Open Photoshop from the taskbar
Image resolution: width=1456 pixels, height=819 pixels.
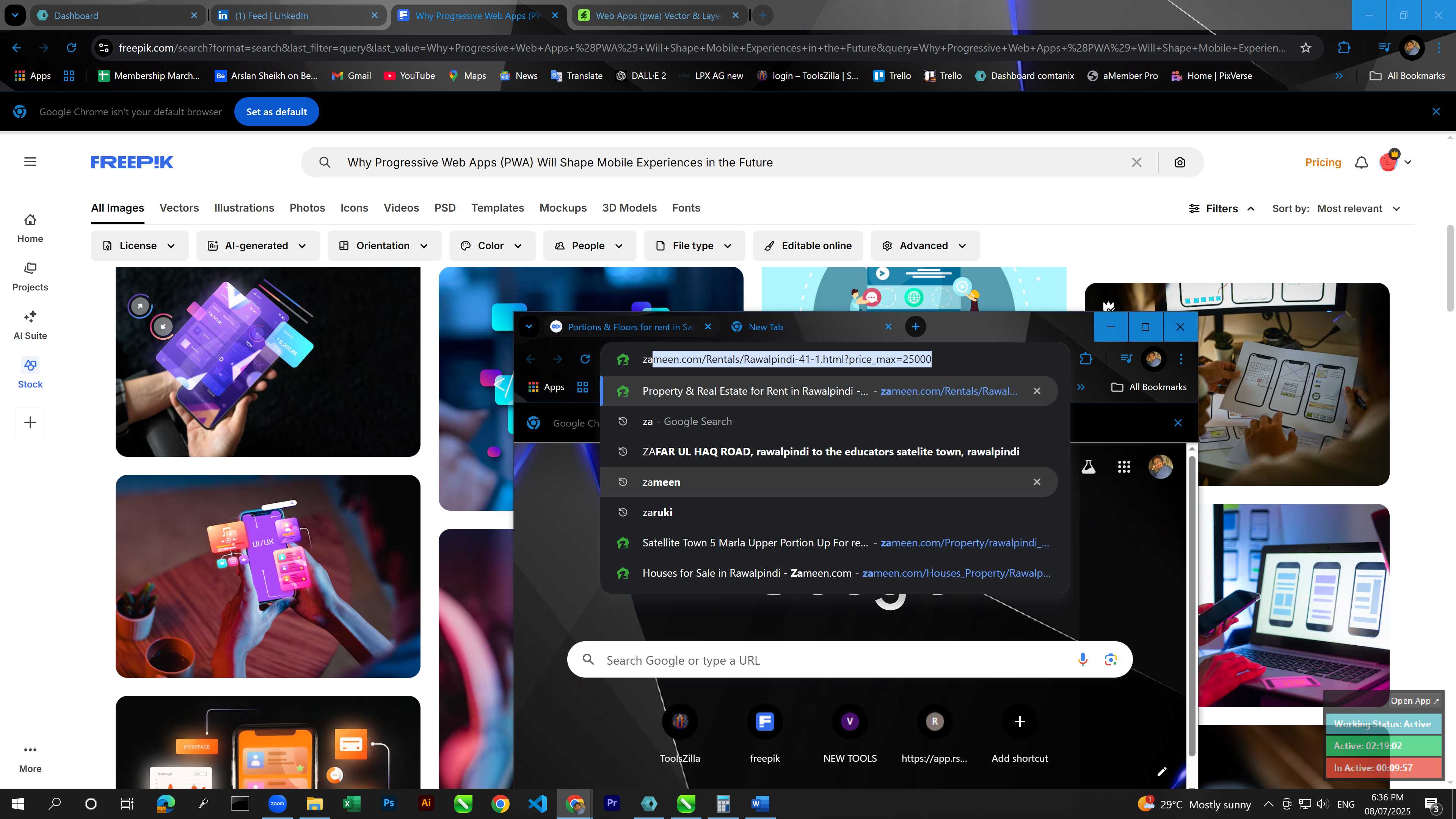[388, 803]
